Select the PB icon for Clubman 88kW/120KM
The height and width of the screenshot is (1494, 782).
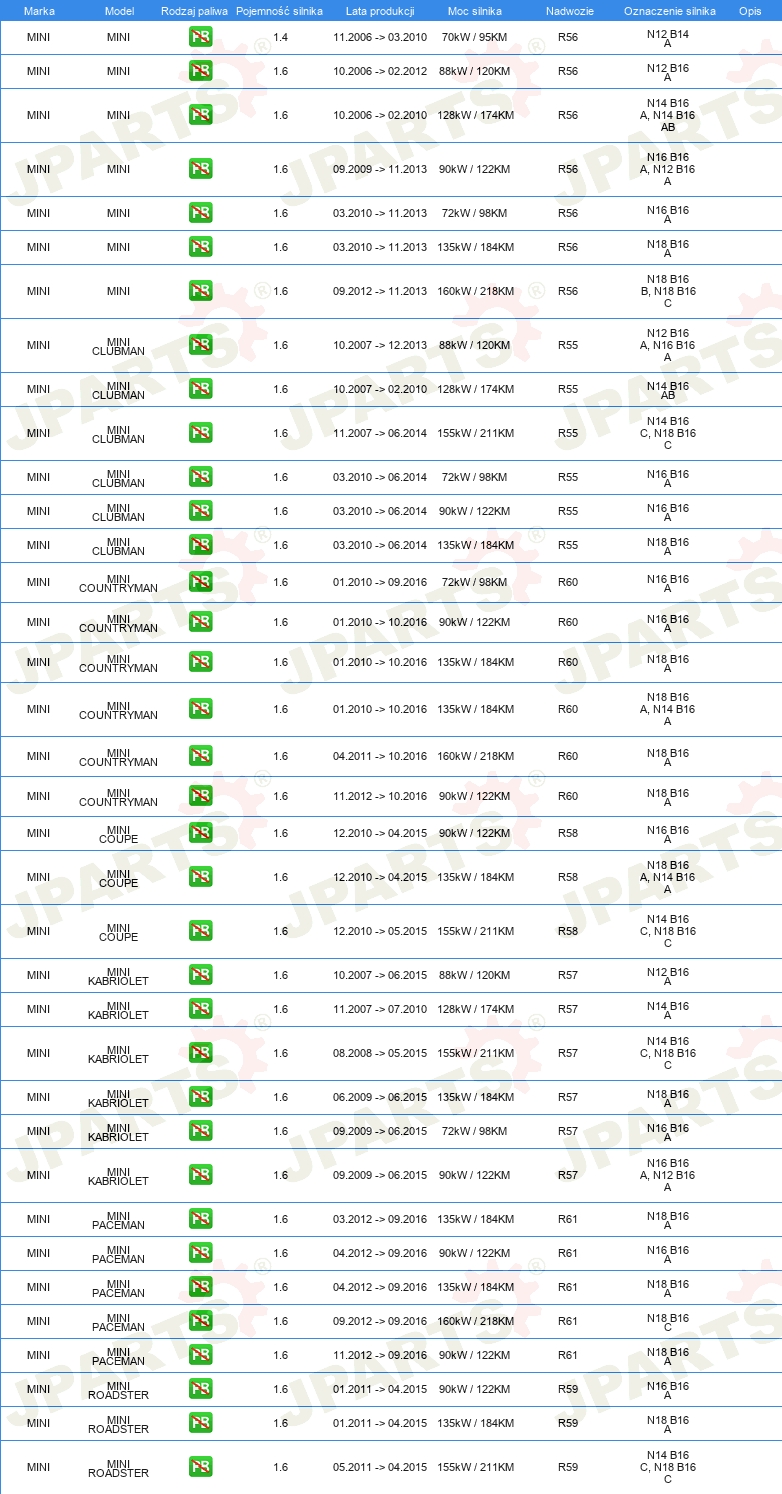pyautogui.click(x=200, y=345)
